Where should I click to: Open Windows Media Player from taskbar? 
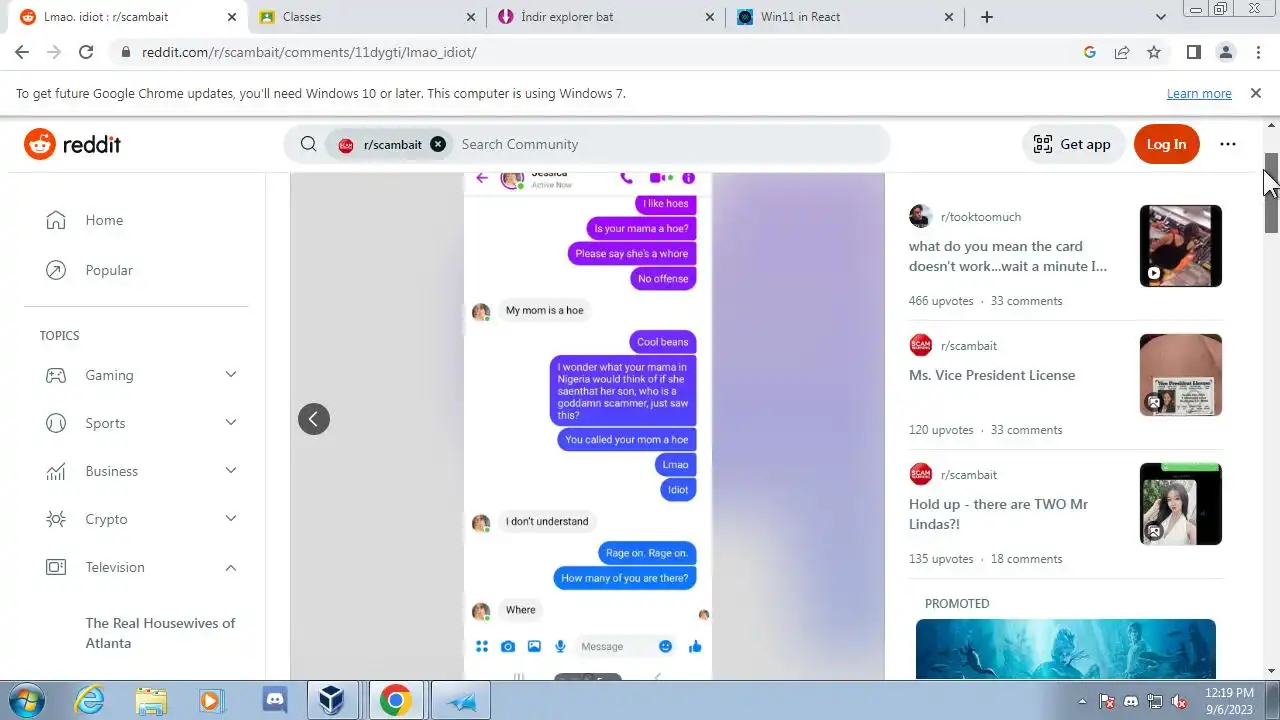pyautogui.click(x=212, y=700)
